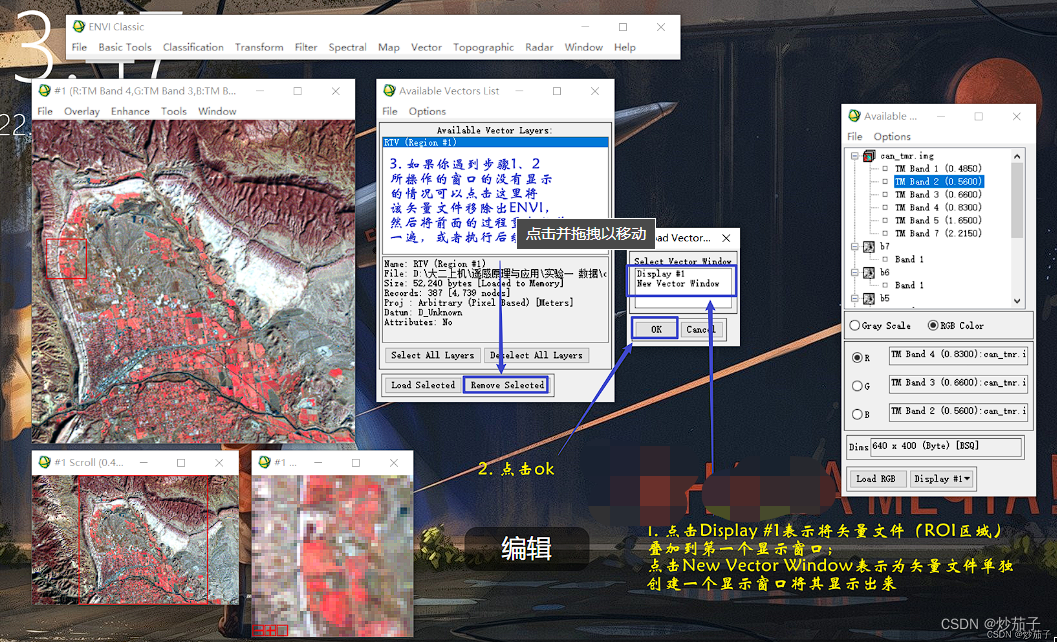Click the band list scrollbar up arrow
This screenshot has height=642, width=1057.
pos(1017,156)
